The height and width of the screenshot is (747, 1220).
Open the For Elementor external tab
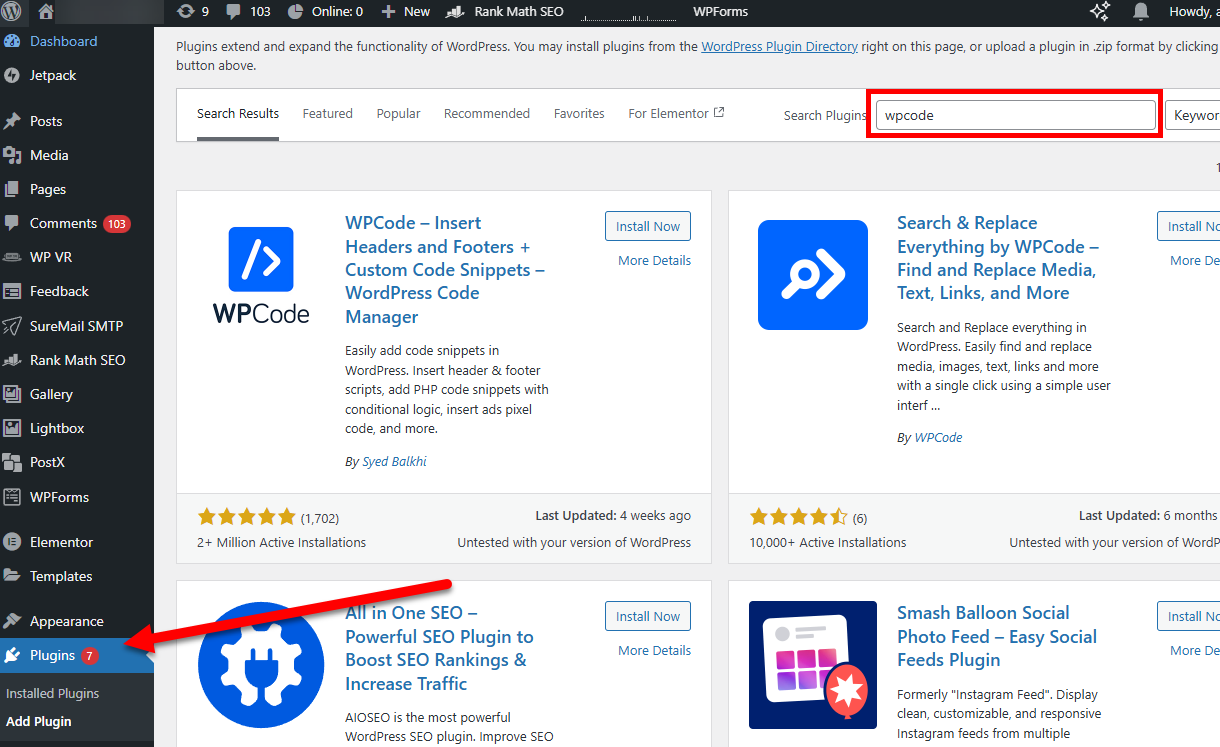click(x=676, y=114)
